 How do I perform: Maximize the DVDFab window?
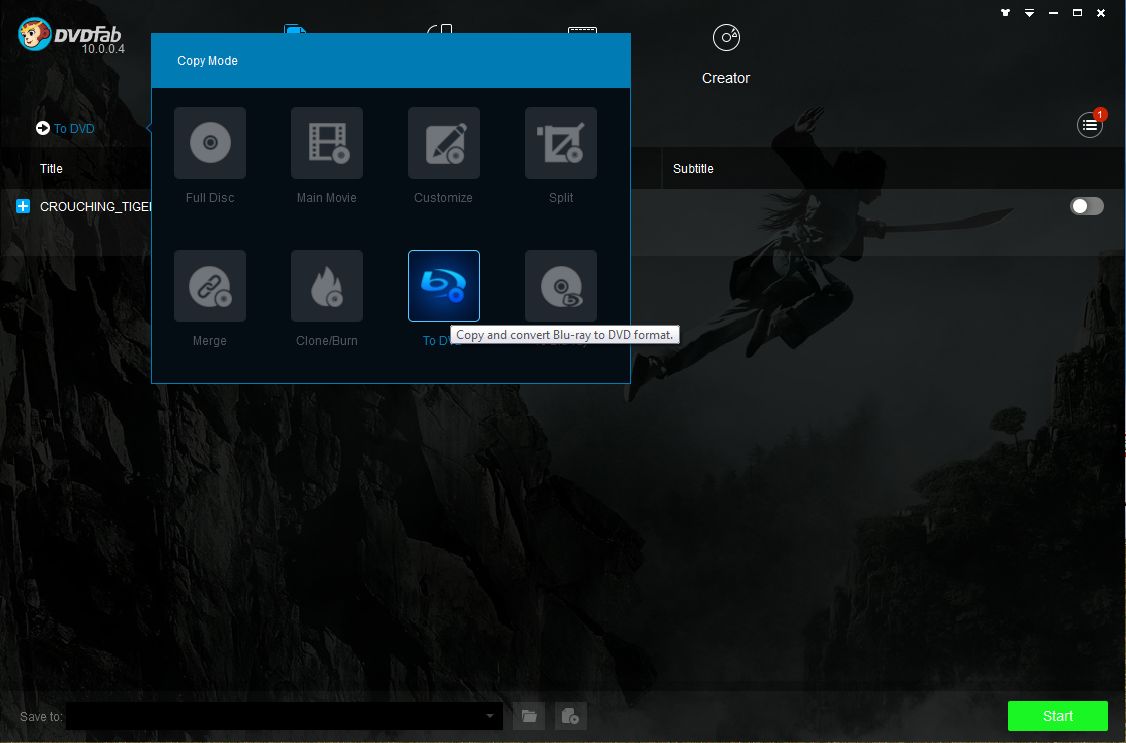pyautogui.click(x=1077, y=12)
